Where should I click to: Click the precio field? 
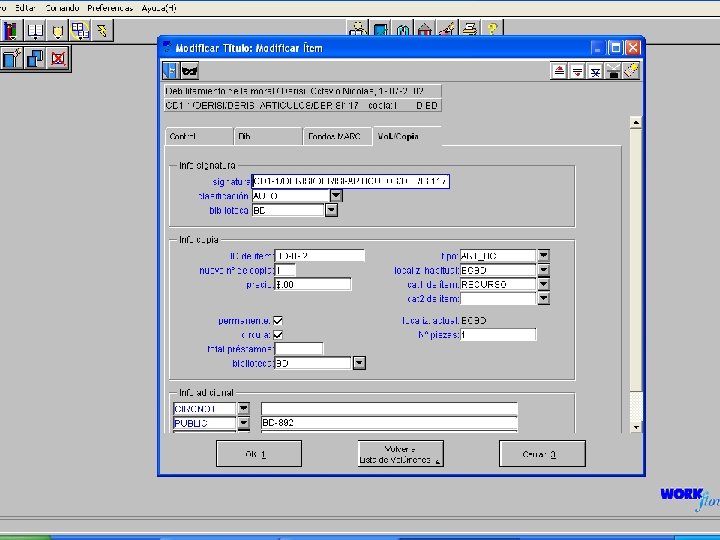(x=313, y=284)
